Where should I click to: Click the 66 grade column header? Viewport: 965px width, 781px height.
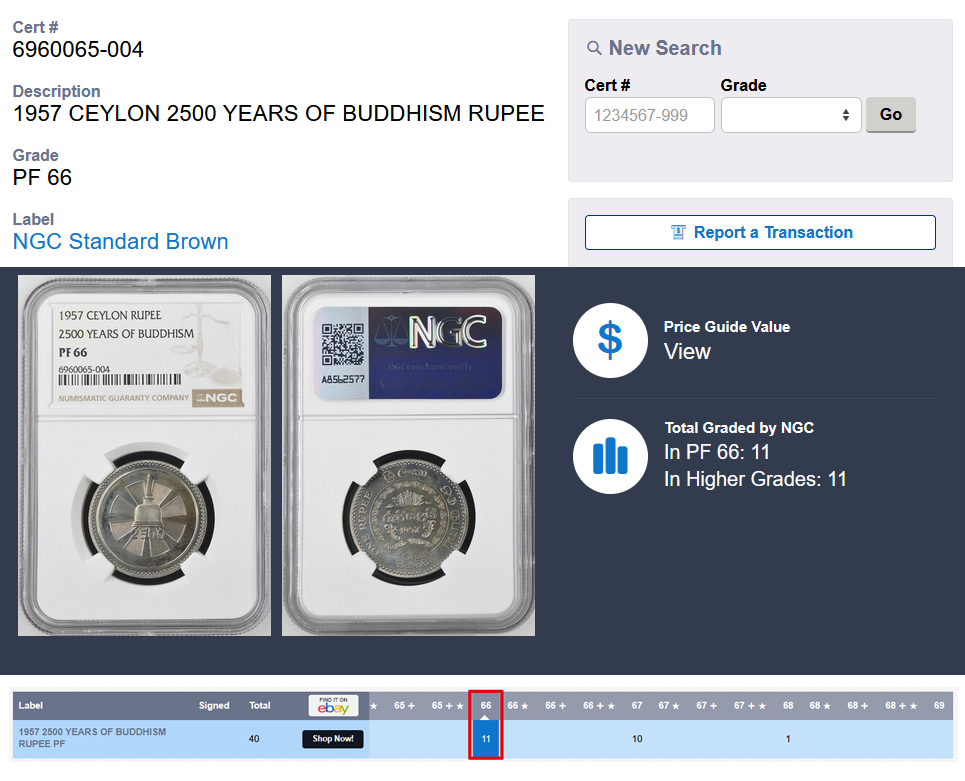(485, 705)
